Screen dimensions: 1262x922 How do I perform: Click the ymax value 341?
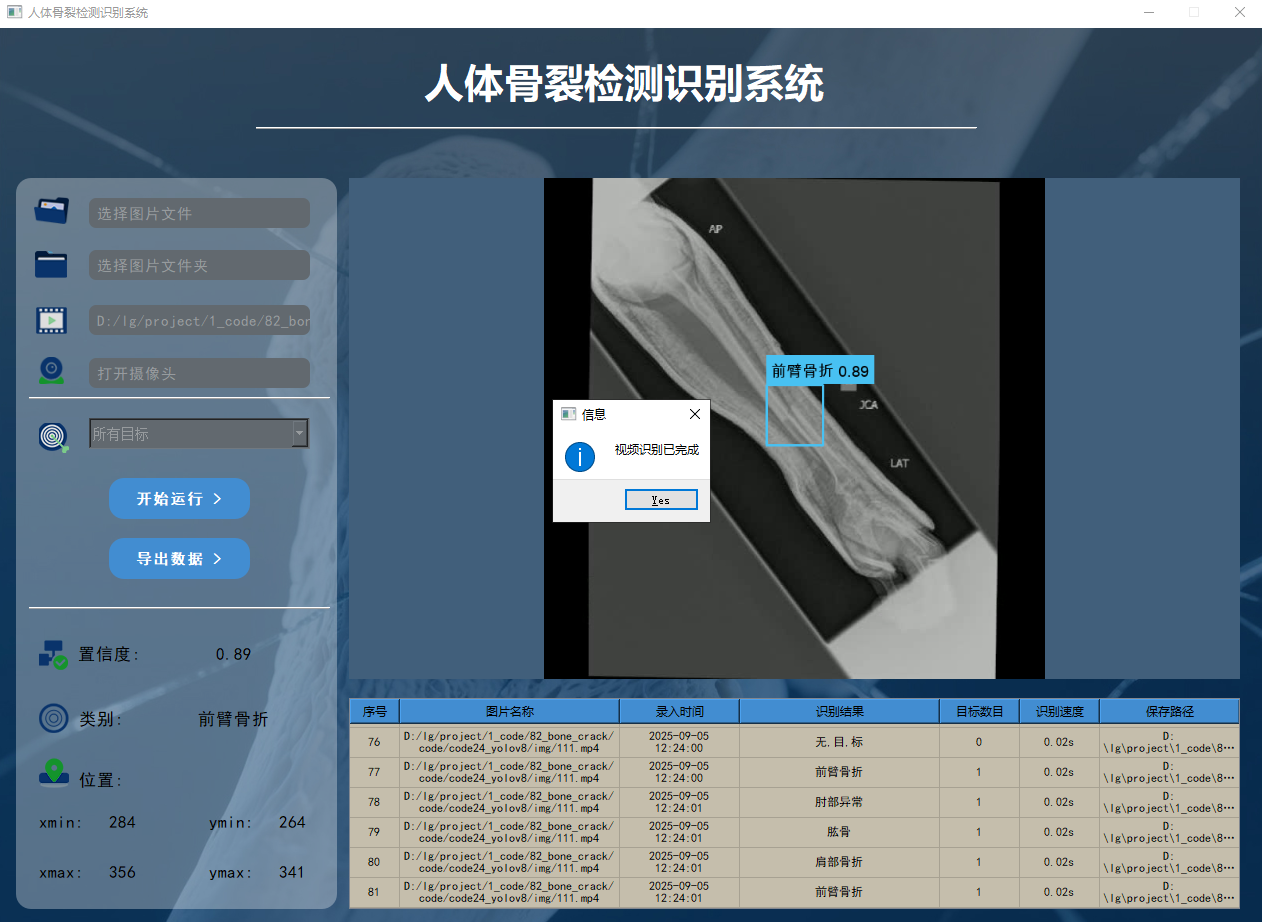click(x=292, y=873)
